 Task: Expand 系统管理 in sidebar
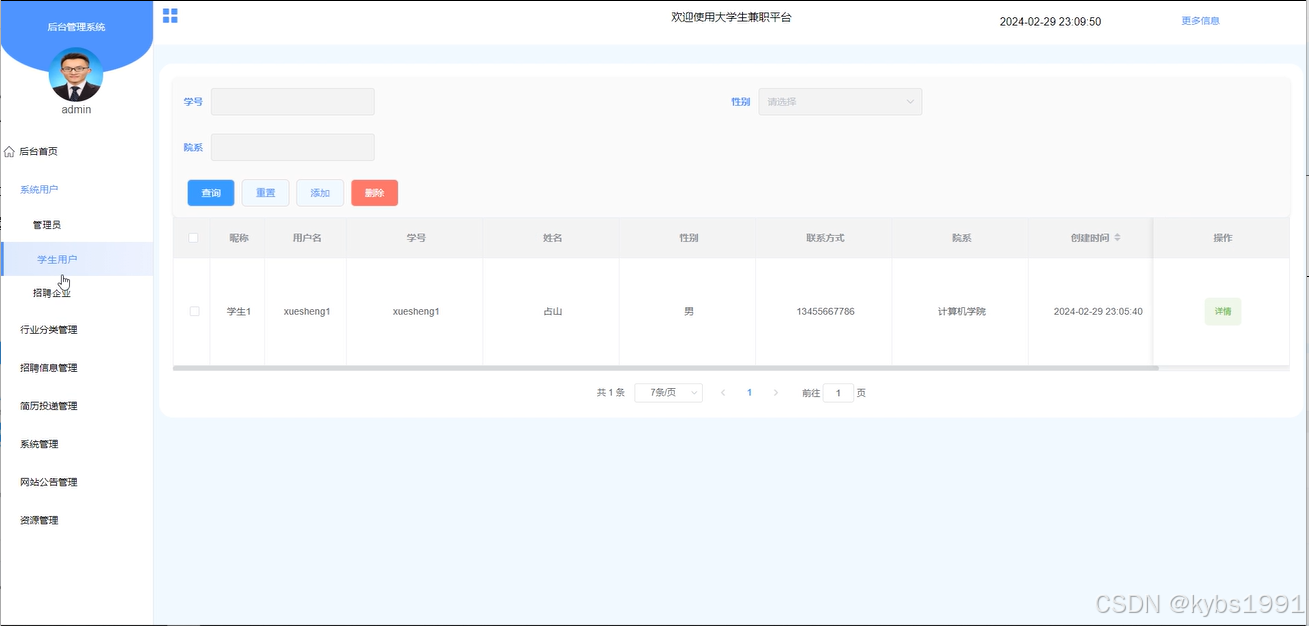(x=39, y=444)
